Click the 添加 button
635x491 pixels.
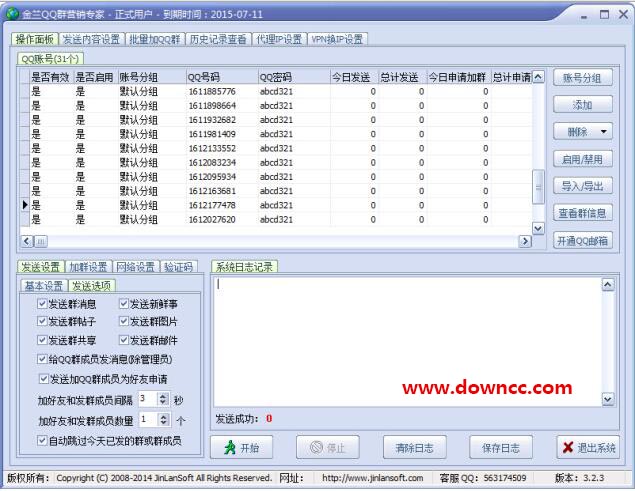pyautogui.click(x=583, y=105)
